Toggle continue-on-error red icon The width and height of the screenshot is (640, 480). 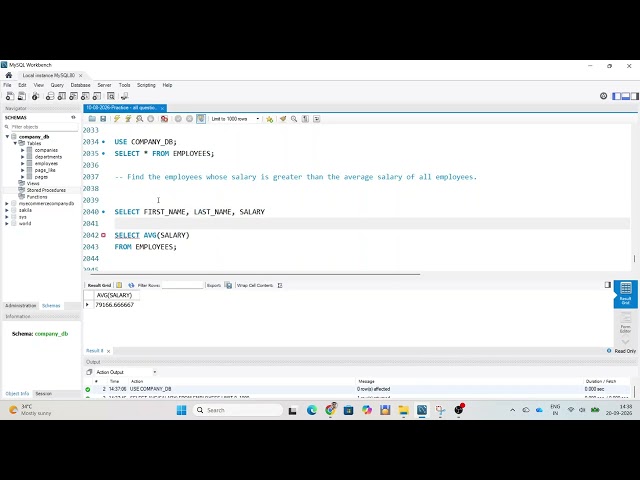coord(164,119)
